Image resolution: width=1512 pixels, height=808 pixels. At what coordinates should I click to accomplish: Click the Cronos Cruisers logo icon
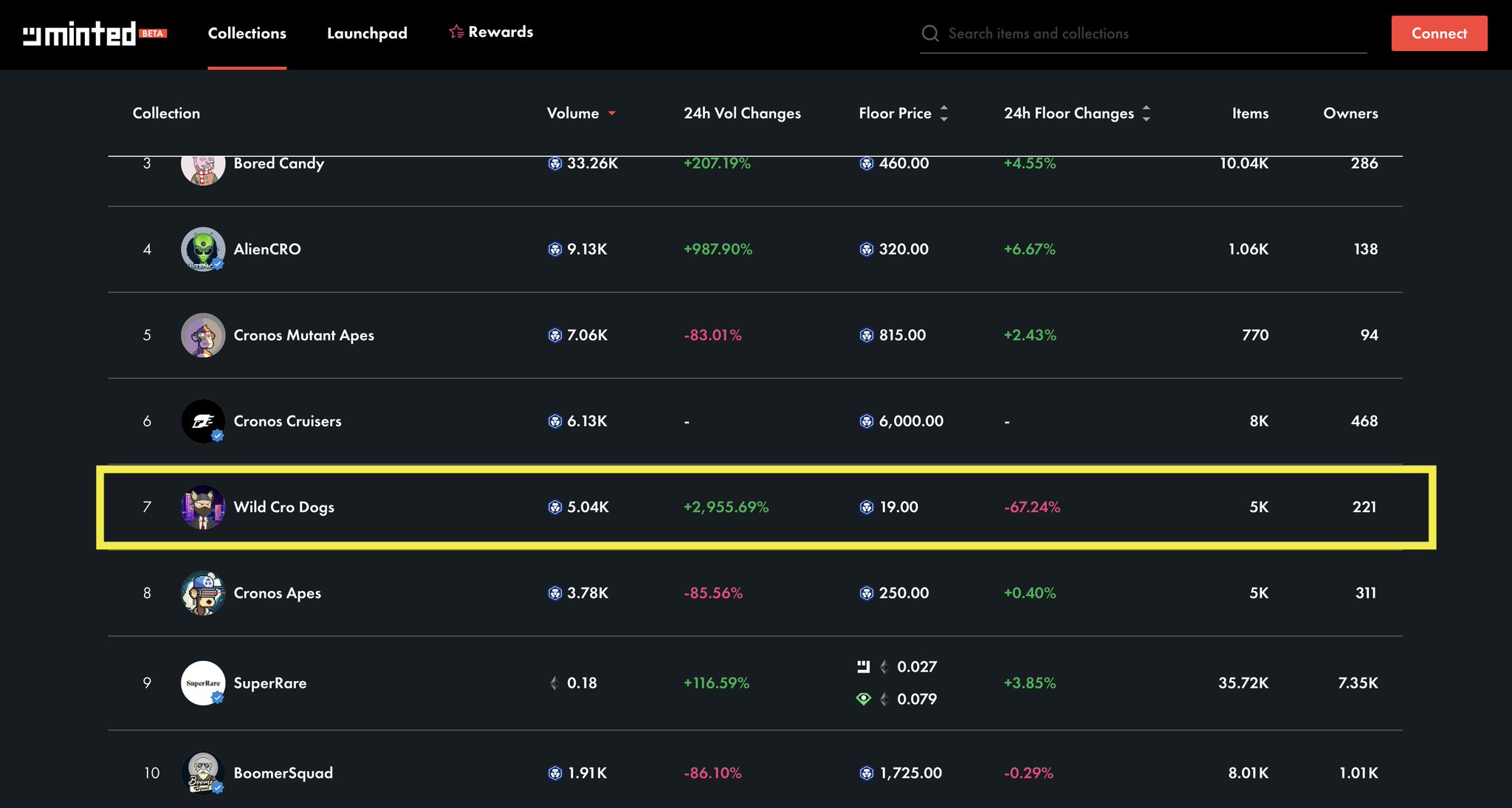202,421
